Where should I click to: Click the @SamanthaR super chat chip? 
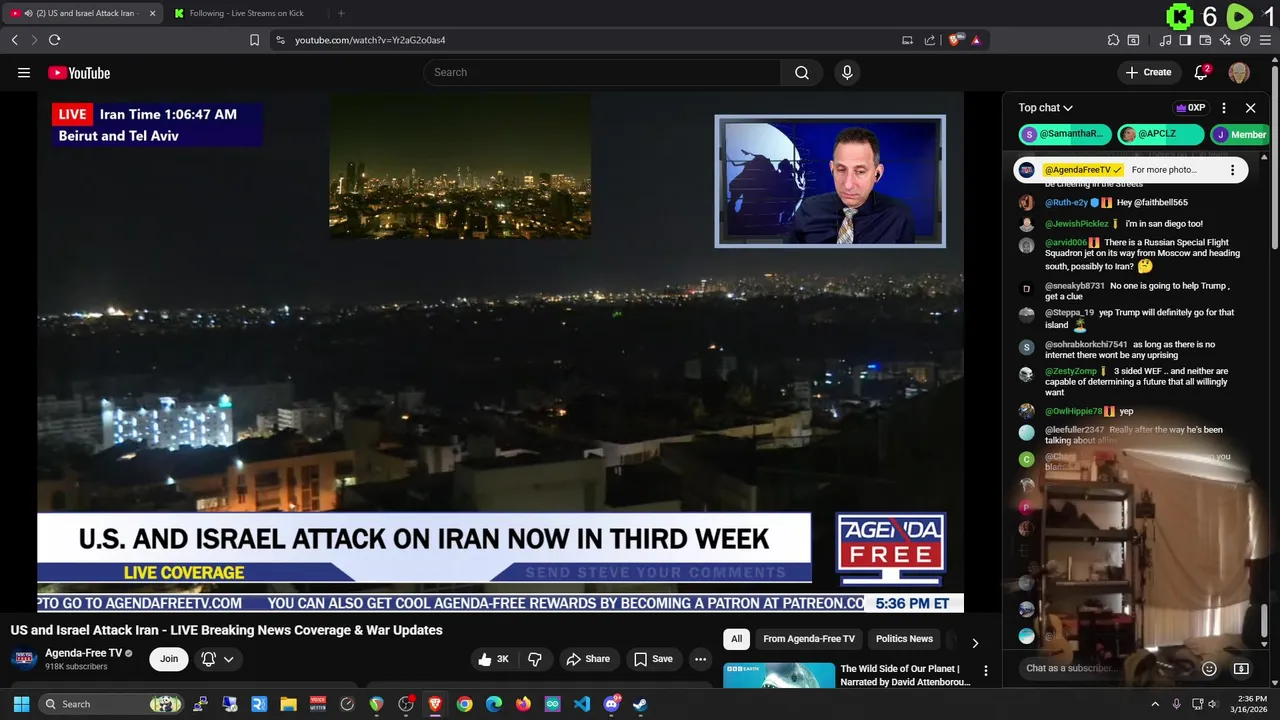point(1065,134)
